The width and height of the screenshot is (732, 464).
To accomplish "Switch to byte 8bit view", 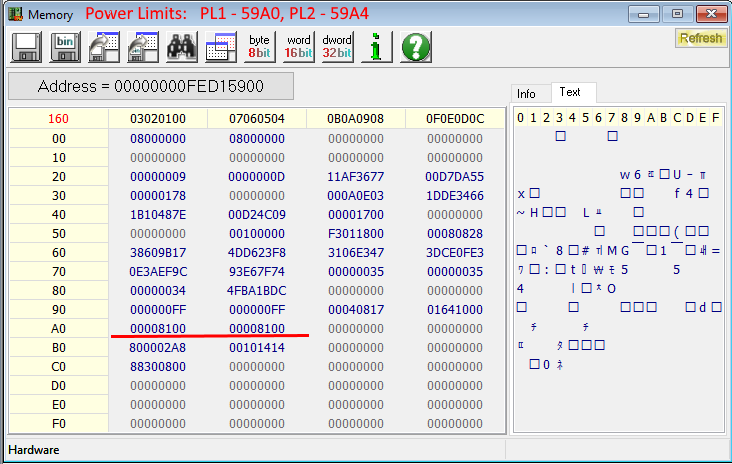I will coord(259,47).
